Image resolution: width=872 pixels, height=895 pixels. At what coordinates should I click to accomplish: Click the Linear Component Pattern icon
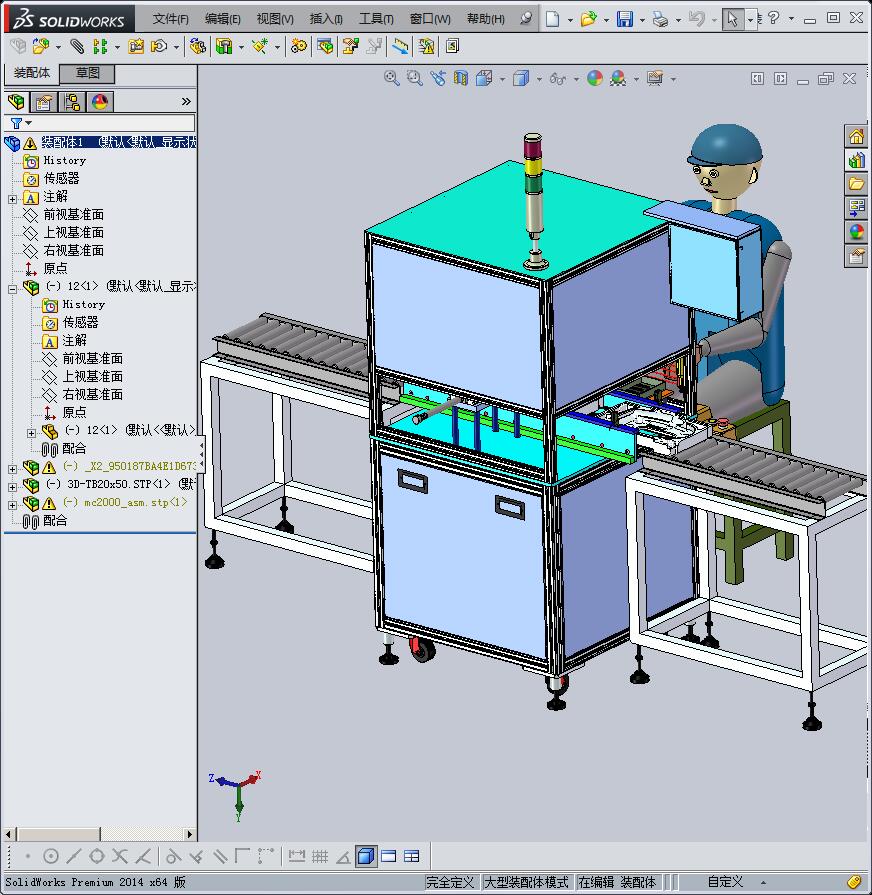tap(100, 46)
